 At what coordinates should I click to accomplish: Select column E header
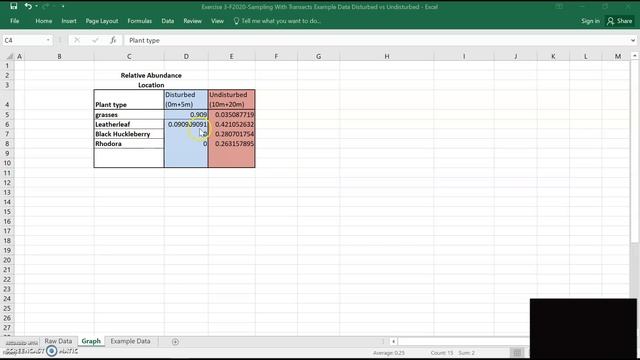click(231, 56)
